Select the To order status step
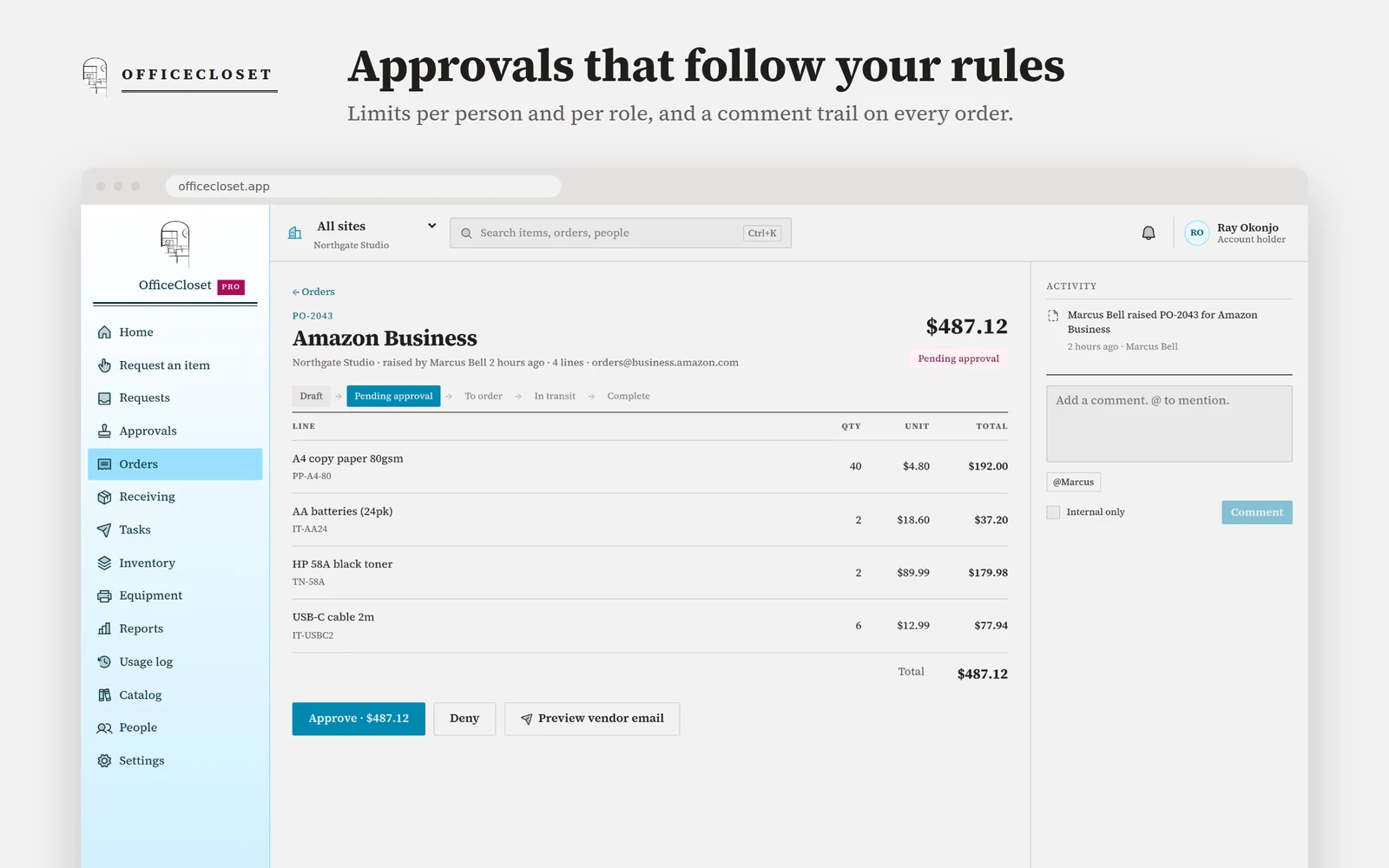 tap(484, 396)
